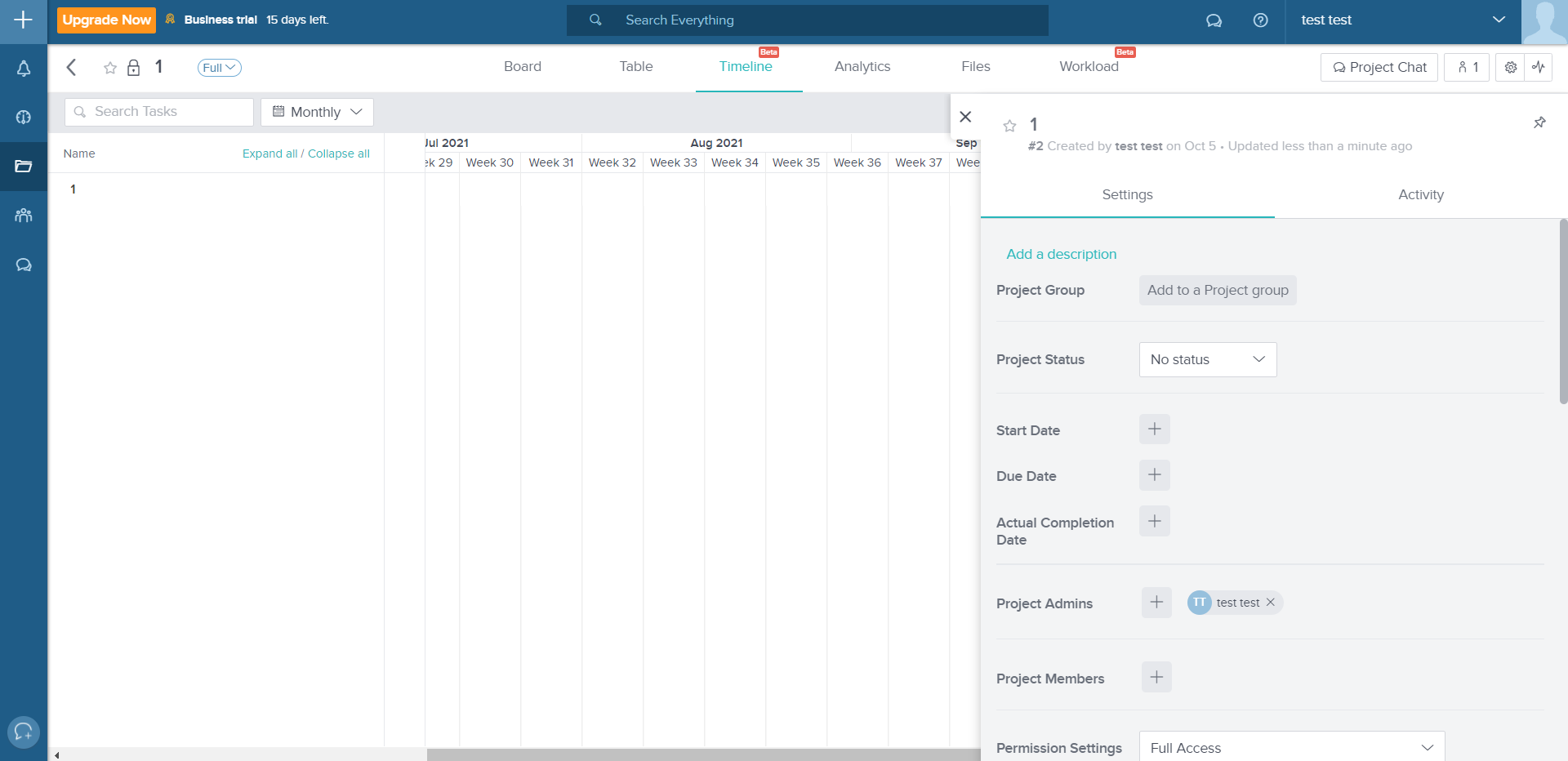Click the Week 33 column header
Image resolution: width=1568 pixels, height=761 pixels.
(x=674, y=162)
